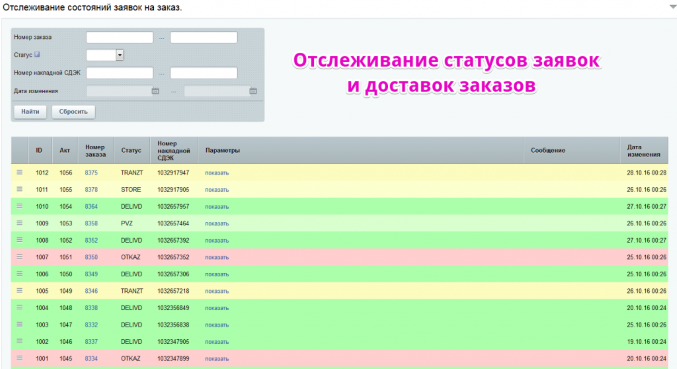
Task: Show parameters for order 8350
Action: pos(217,257)
